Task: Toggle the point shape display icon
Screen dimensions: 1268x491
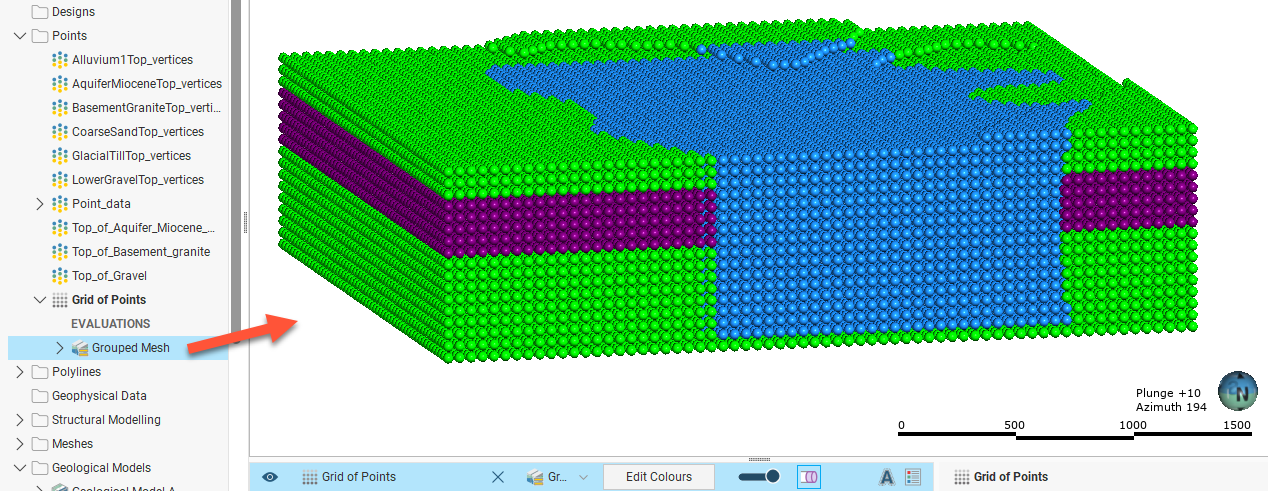Action: click(x=809, y=477)
